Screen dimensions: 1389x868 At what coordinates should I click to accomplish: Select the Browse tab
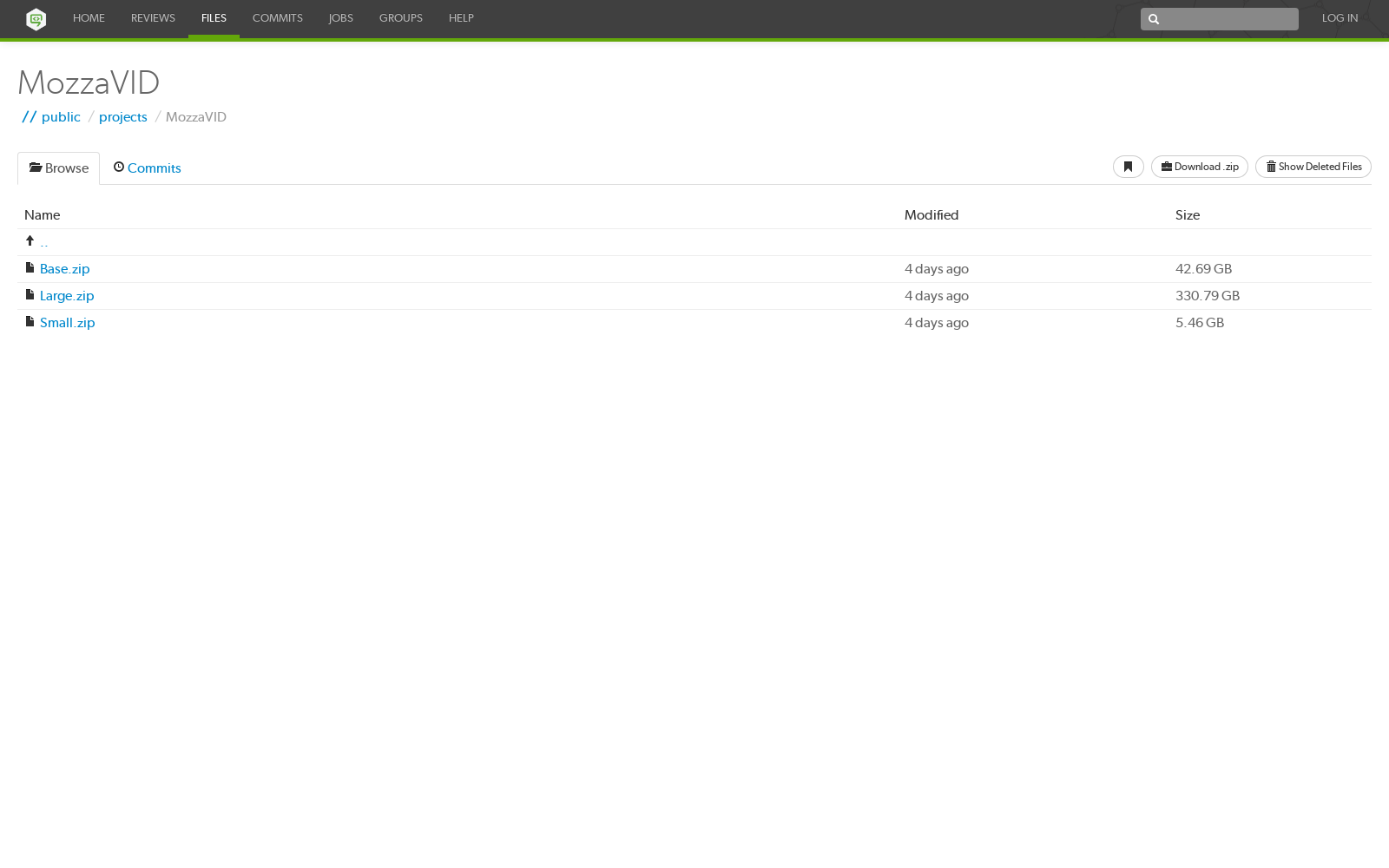click(x=59, y=168)
